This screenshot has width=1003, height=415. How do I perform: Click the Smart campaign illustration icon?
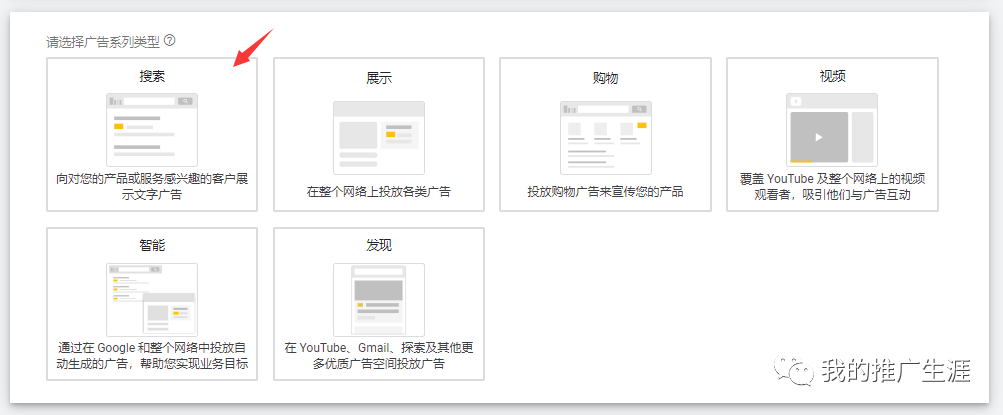[x=152, y=299]
